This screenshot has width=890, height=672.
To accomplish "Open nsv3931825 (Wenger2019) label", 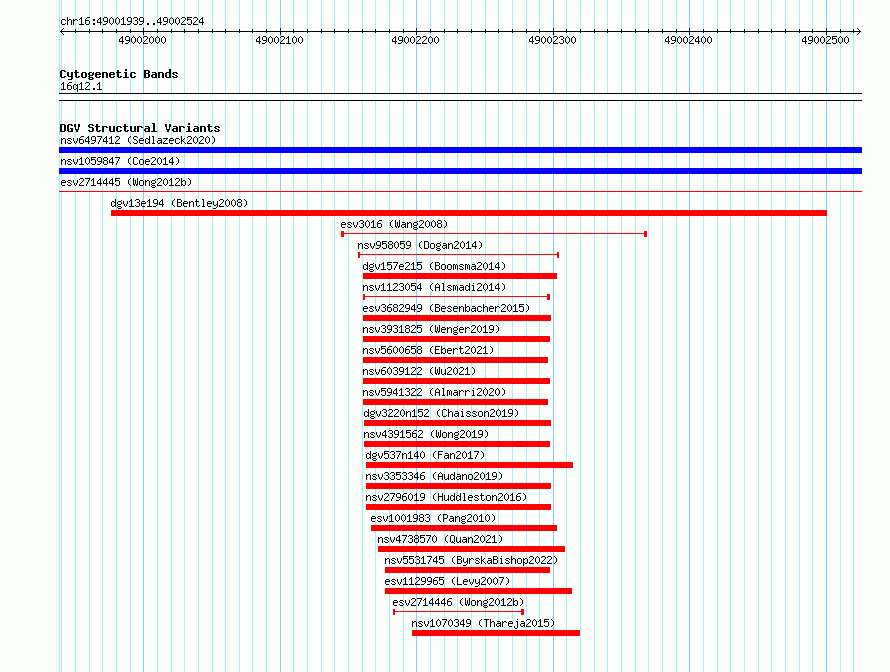I will pos(431,329).
